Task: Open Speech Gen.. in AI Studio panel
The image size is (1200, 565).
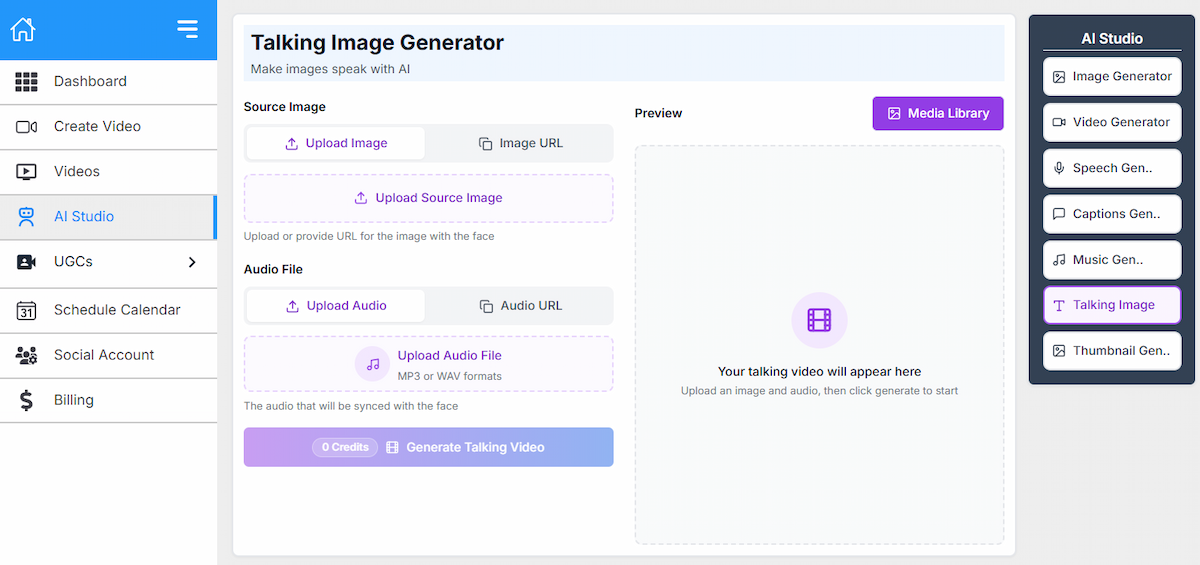Action: 1112,169
